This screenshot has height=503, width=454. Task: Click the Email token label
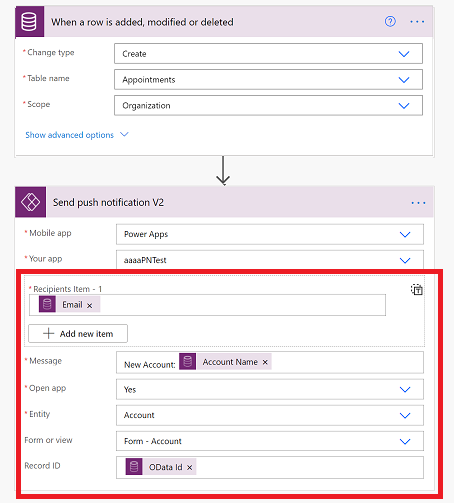(72, 305)
